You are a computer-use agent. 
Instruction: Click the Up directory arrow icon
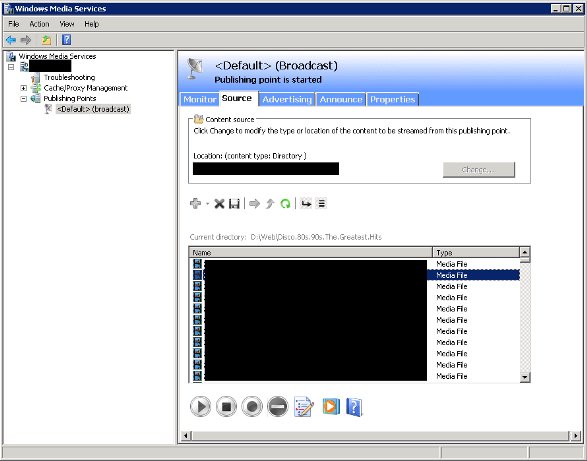[270, 204]
